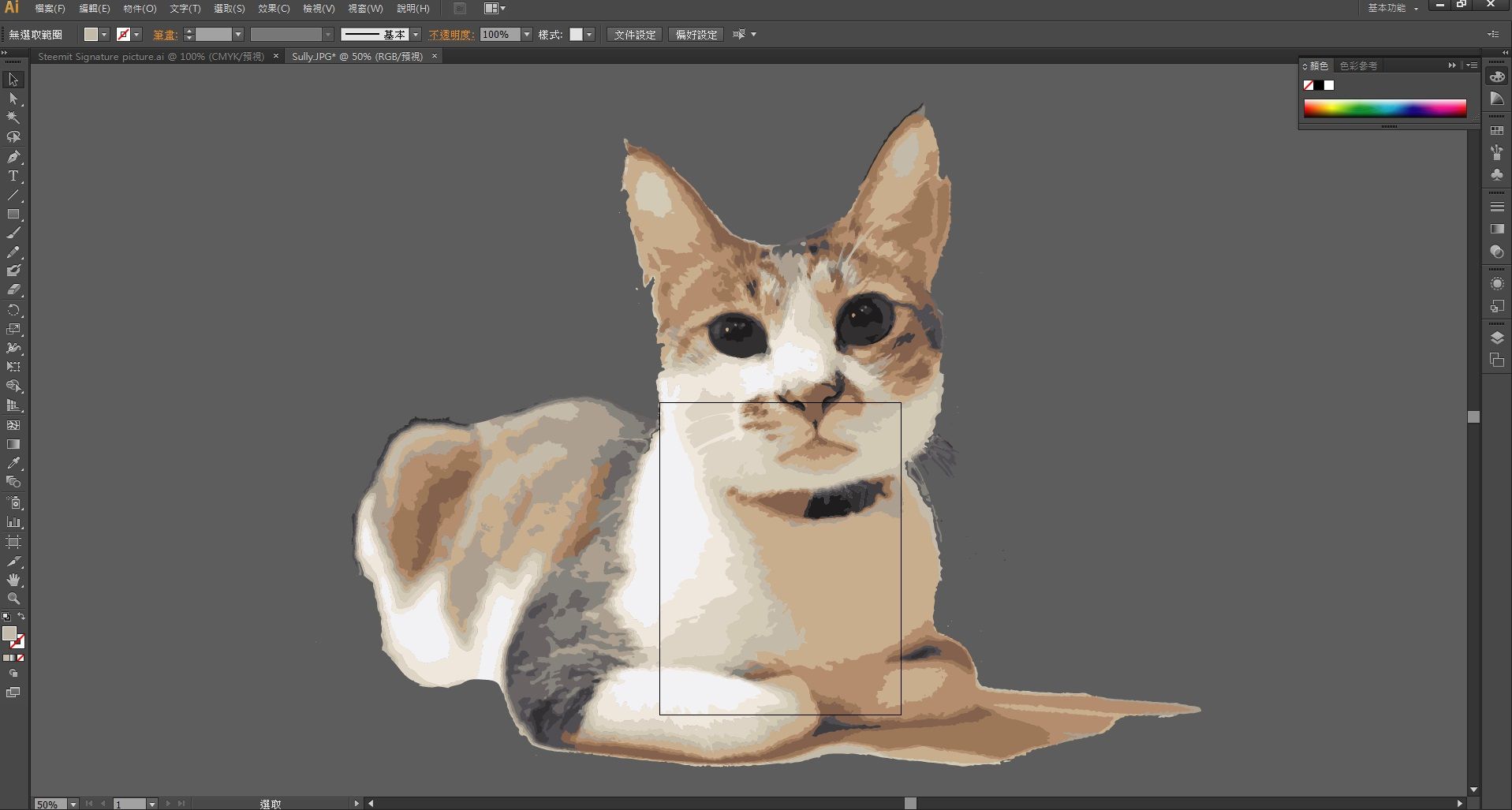The width and height of the screenshot is (1512, 810).
Task: Select the Direct Selection tool
Action: (x=13, y=99)
